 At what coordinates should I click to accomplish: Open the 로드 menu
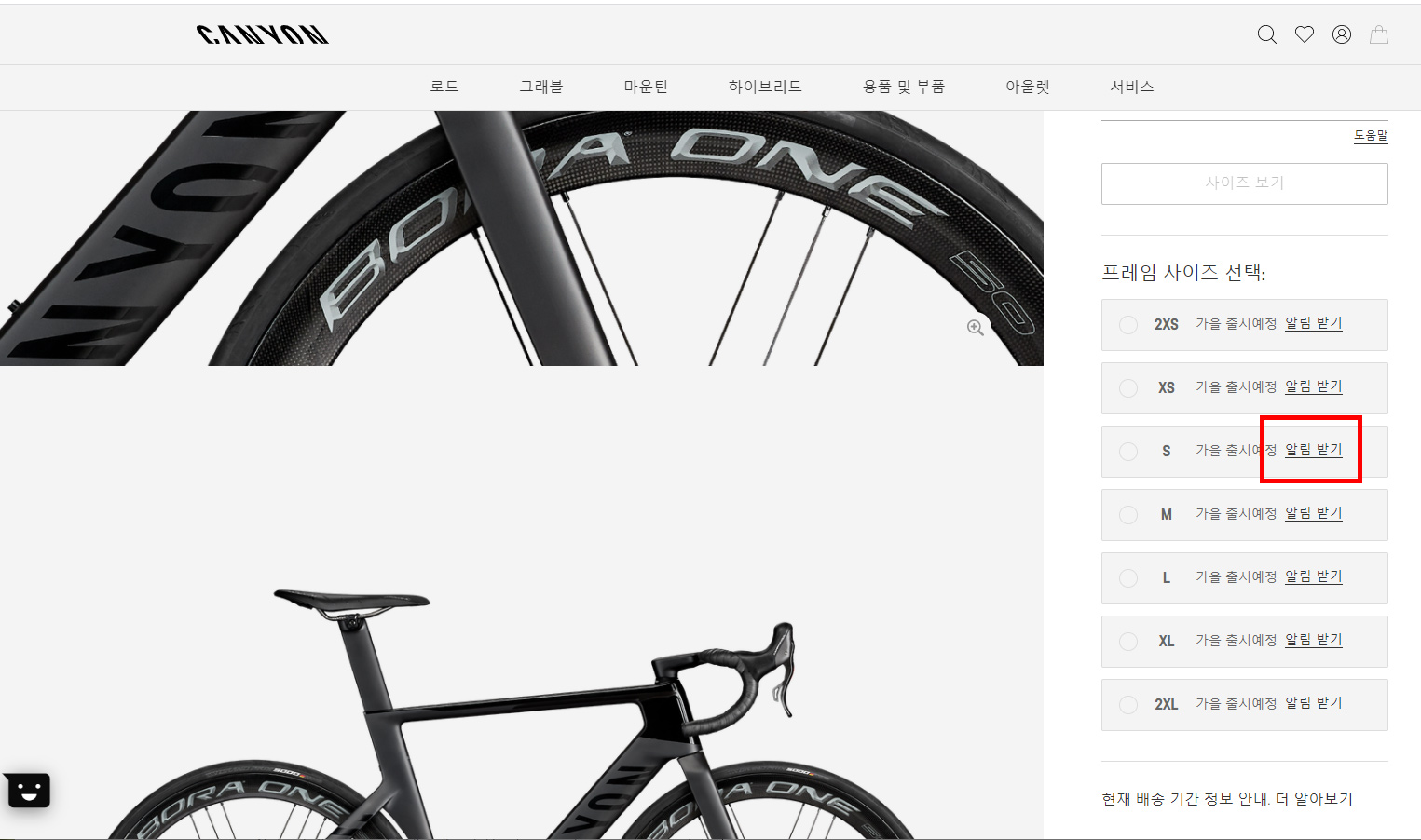[444, 87]
